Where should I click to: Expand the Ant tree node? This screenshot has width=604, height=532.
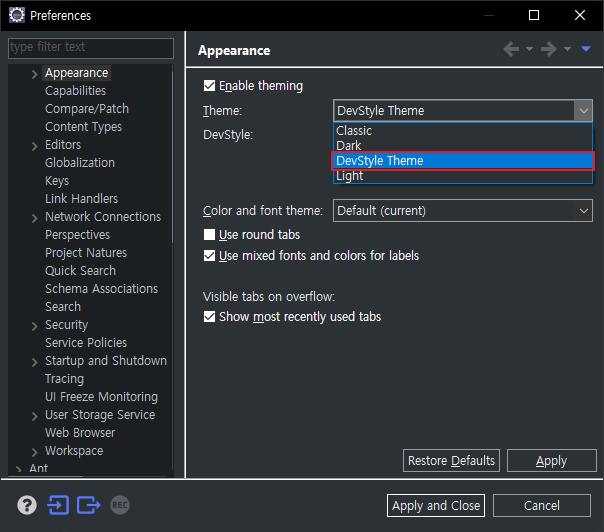pos(18,469)
